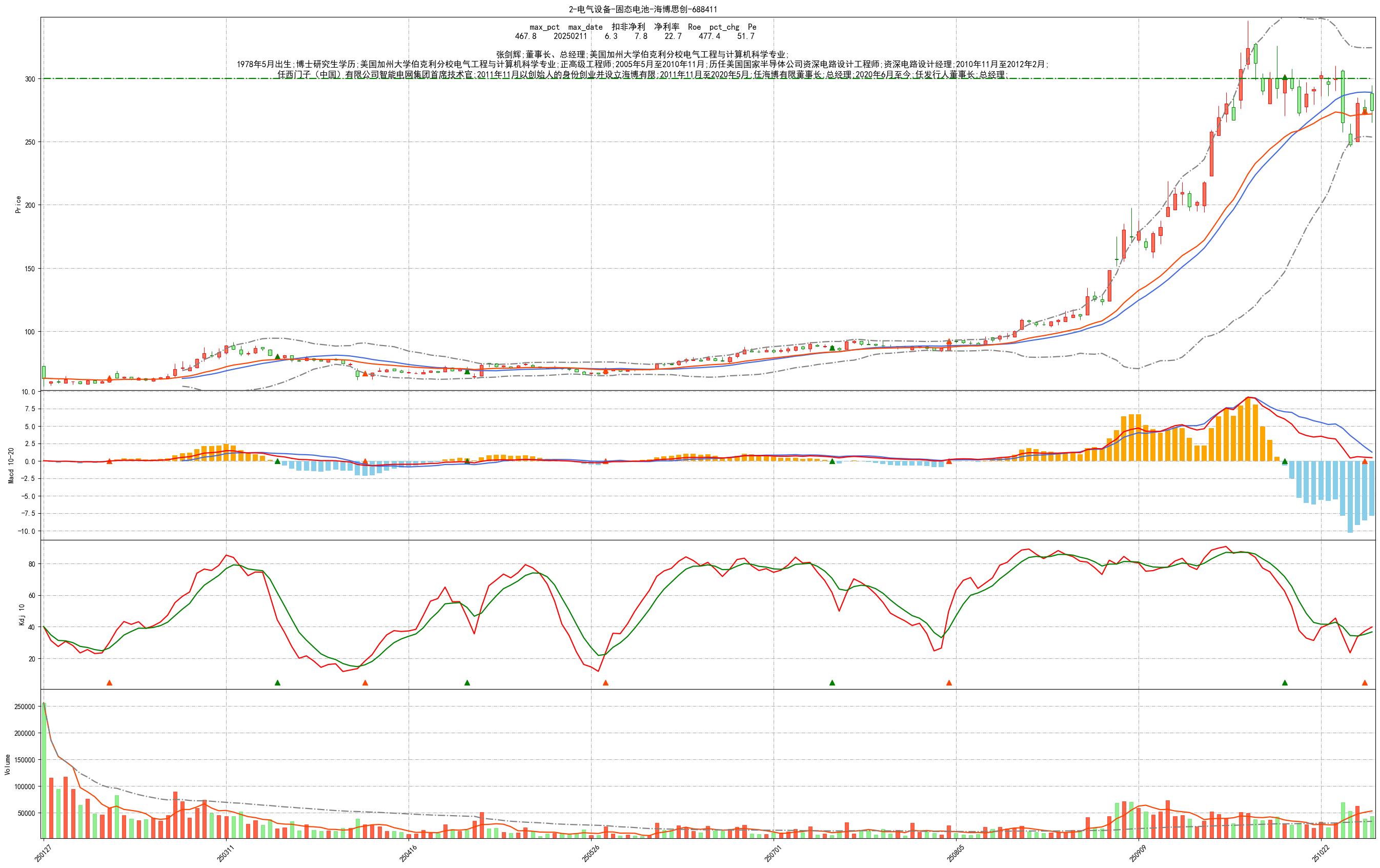Click the chart title containing 688411
Screen dimensions: 1380x868
coord(642,9)
